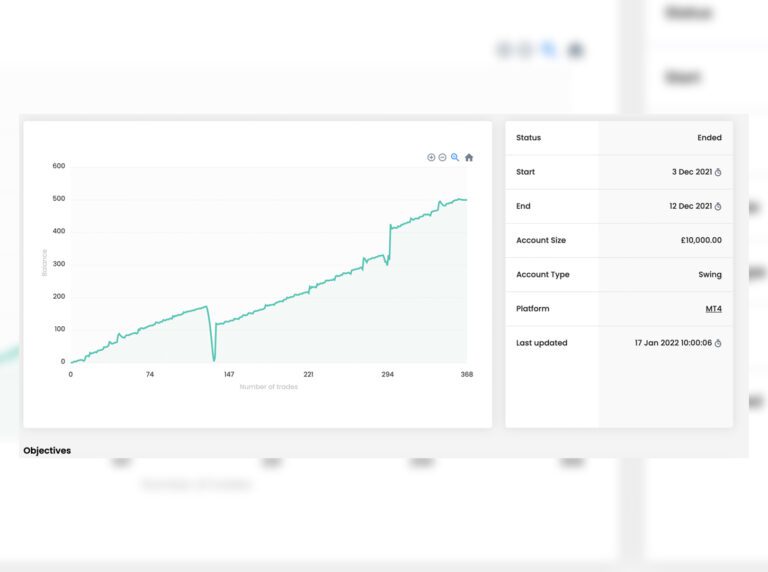Select the magnifier selection zoom tool
Image resolution: width=768 pixels, height=572 pixels.
[455, 157]
